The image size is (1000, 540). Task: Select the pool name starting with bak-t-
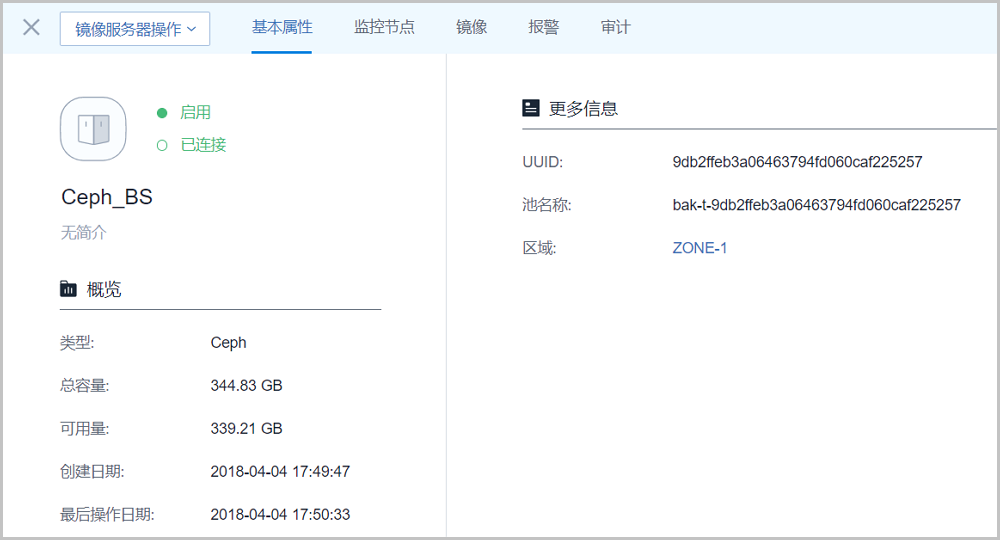(x=816, y=205)
